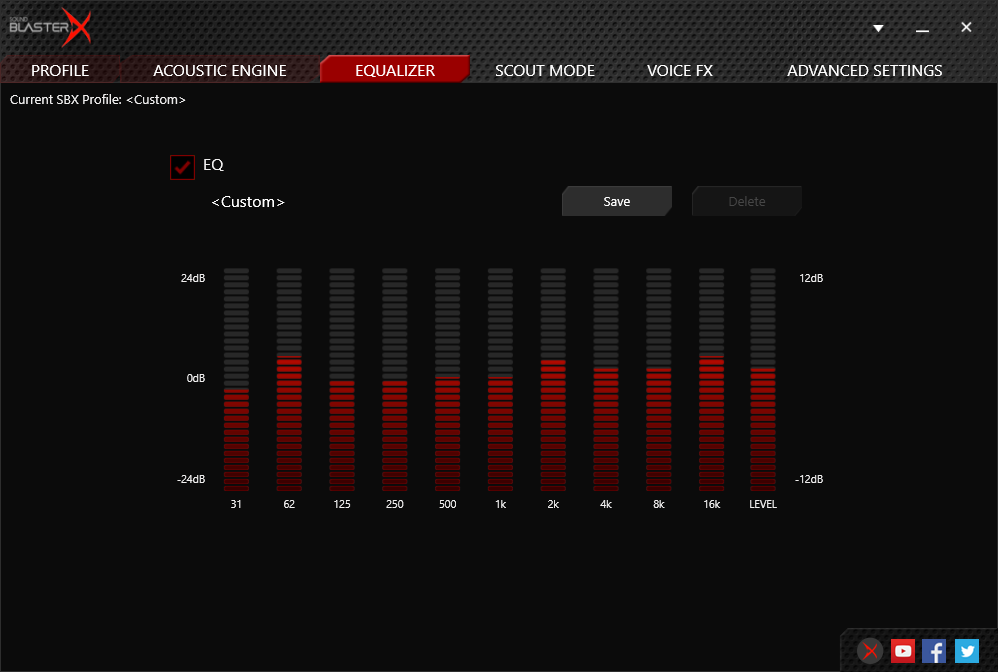Viewport: 998px width, 672px height.
Task: Open the Acoustic Engine tab
Action: (x=220, y=71)
